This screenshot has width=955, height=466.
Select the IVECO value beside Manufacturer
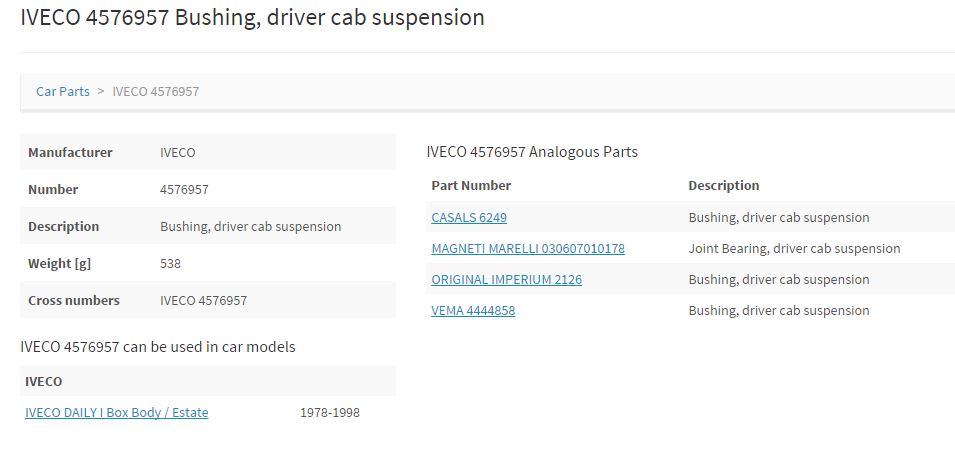point(178,152)
